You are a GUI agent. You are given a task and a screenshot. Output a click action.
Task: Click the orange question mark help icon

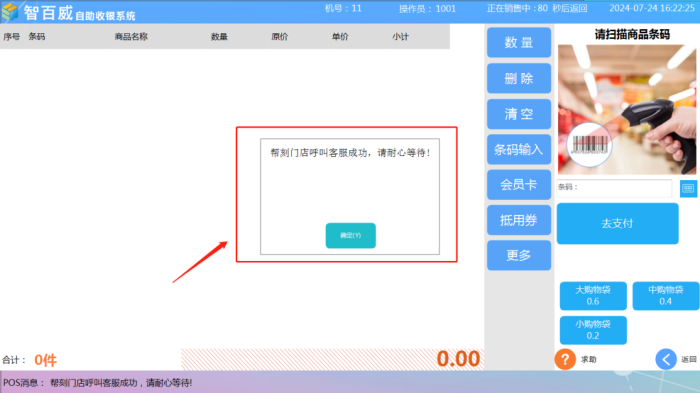565,359
